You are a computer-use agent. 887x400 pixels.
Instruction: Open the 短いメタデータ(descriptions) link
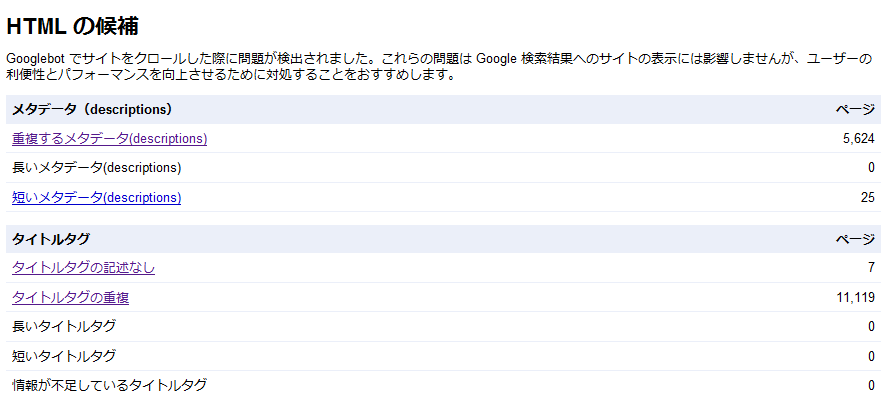coord(96,198)
